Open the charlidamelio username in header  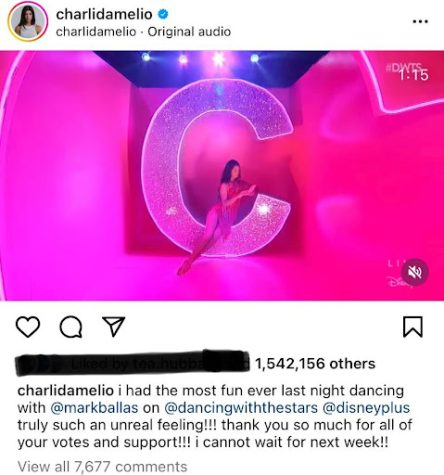104,14
